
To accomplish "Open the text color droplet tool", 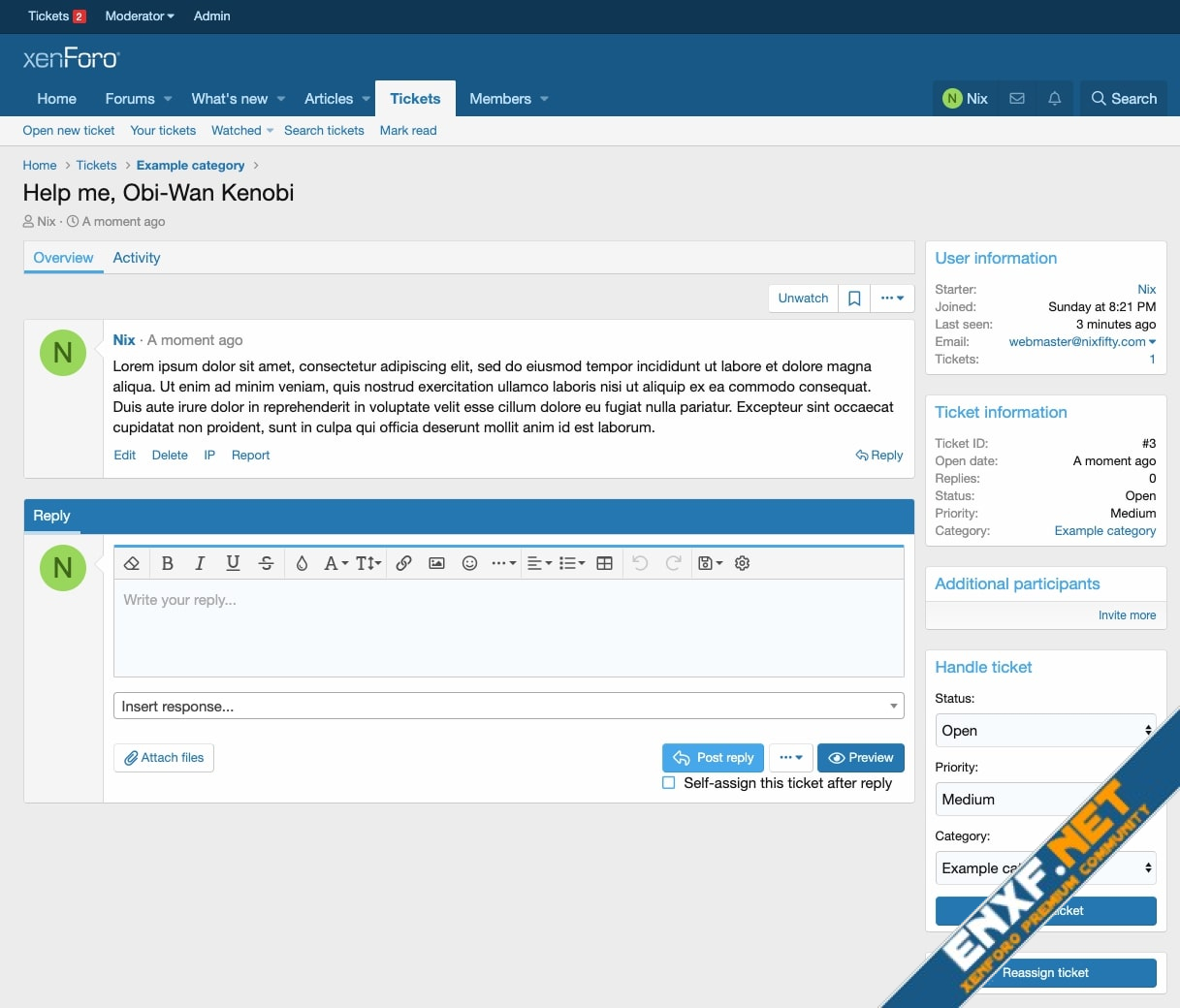I will pos(302,563).
